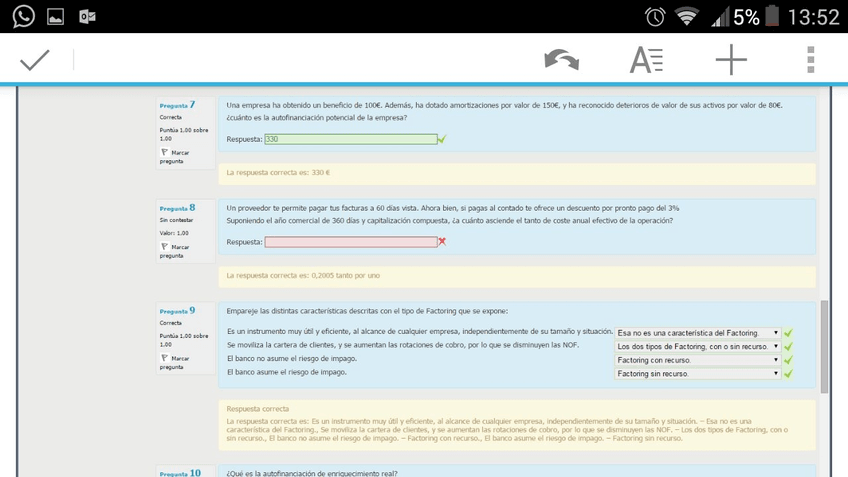The image size is (848, 477).
Task: Tap the undo arrow icon
Action: (561, 59)
